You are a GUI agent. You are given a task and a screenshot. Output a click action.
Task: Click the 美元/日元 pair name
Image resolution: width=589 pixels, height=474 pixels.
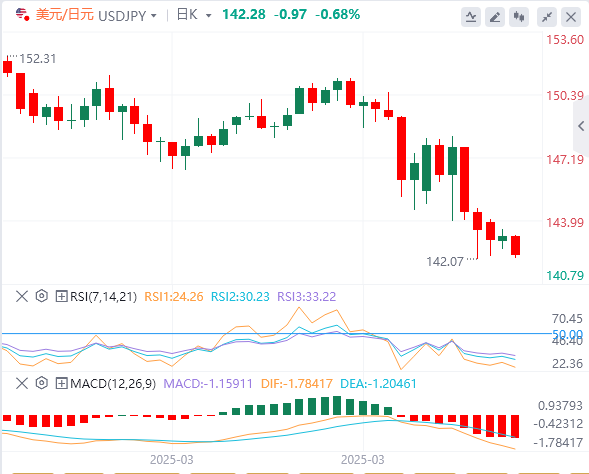[x=64, y=15]
